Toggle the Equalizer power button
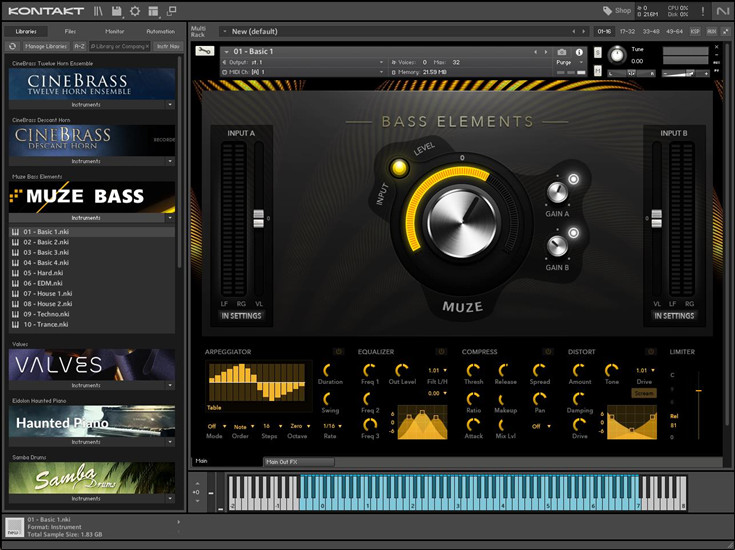Image resolution: width=735 pixels, height=550 pixels. pyautogui.click(x=441, y=352)
